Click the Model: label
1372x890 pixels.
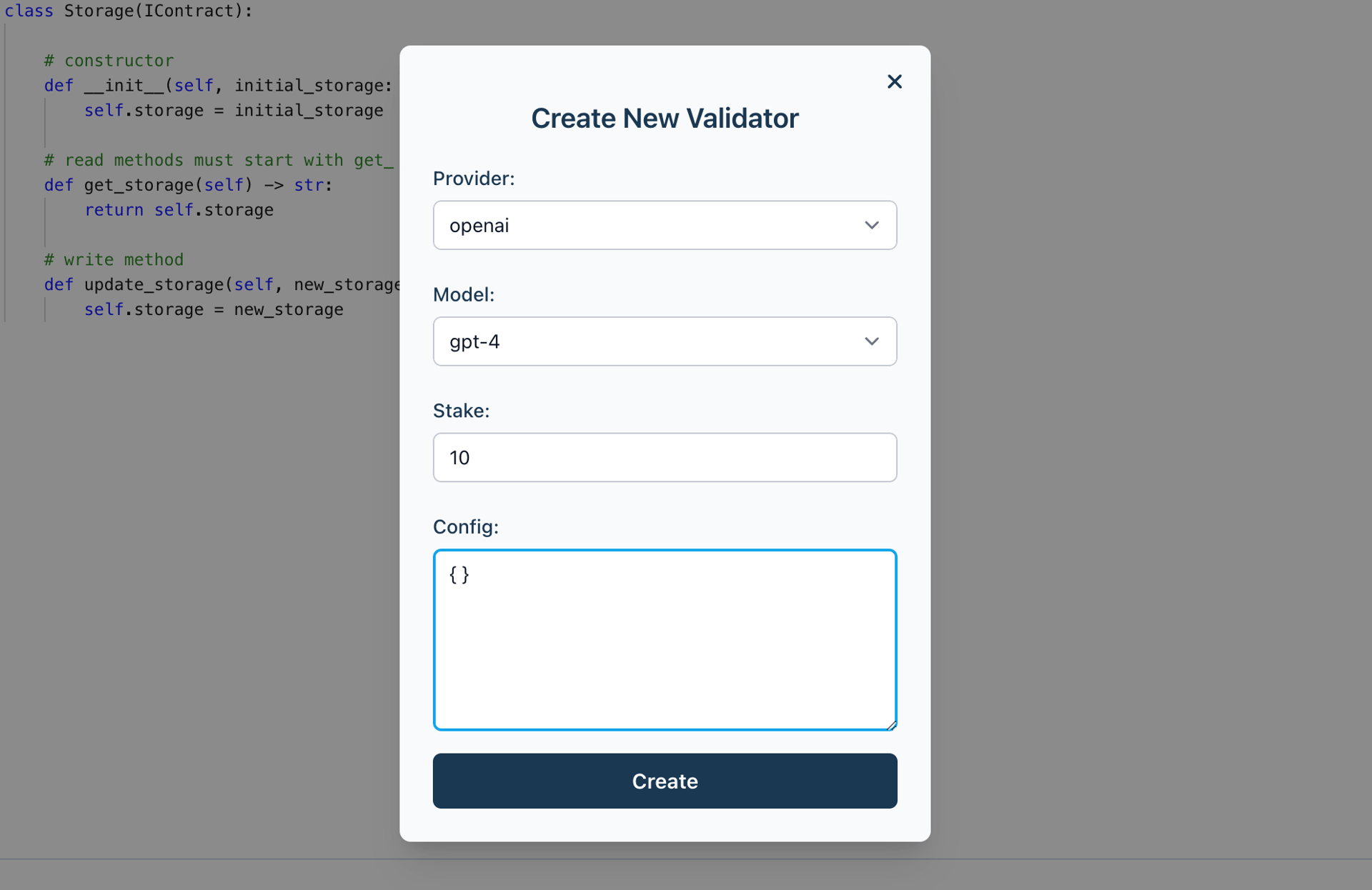(463, 294)
